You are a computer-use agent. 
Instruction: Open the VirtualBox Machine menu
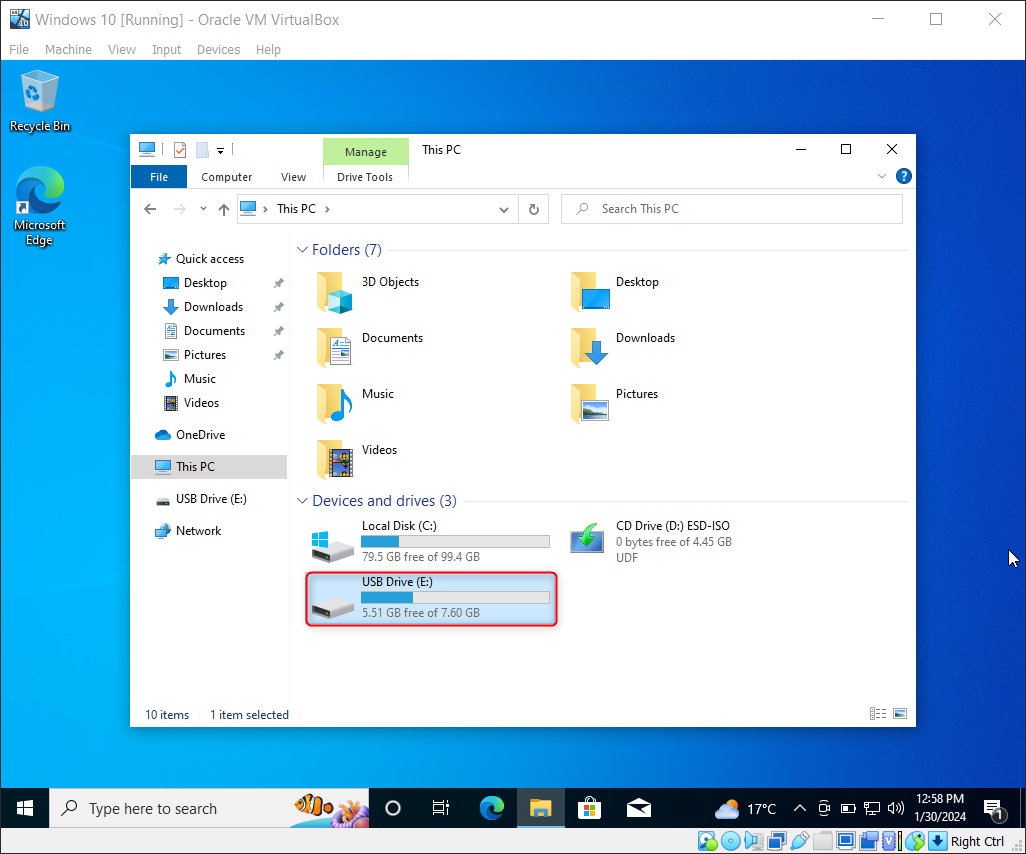coord(68,50)
